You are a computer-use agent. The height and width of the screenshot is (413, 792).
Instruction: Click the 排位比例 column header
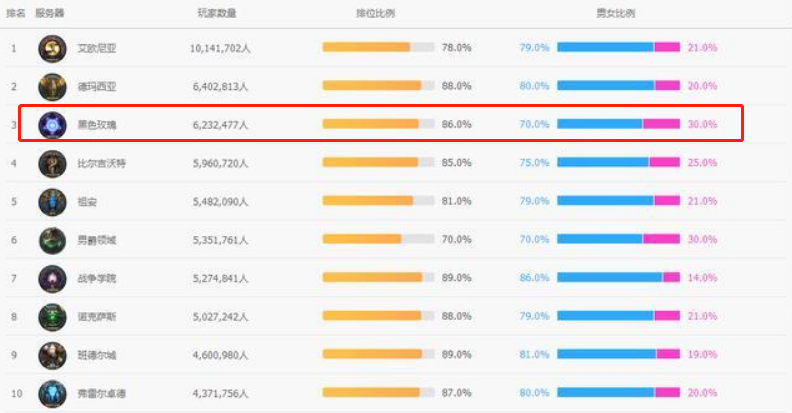[376, 13]
